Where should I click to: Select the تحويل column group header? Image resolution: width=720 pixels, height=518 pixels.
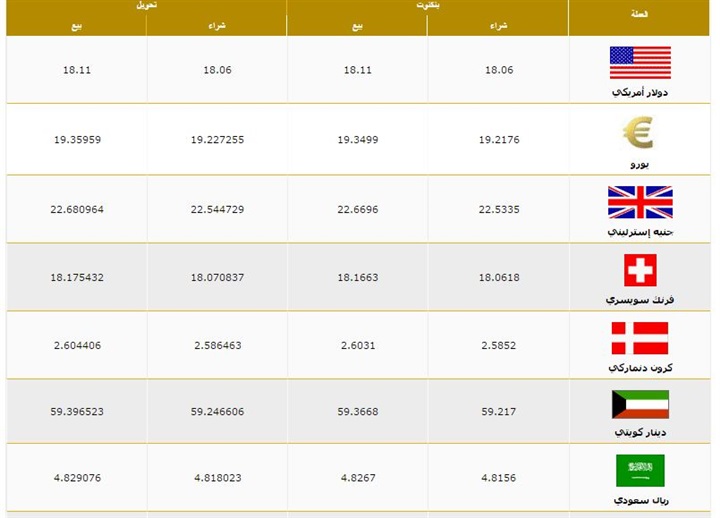point(146,6)
